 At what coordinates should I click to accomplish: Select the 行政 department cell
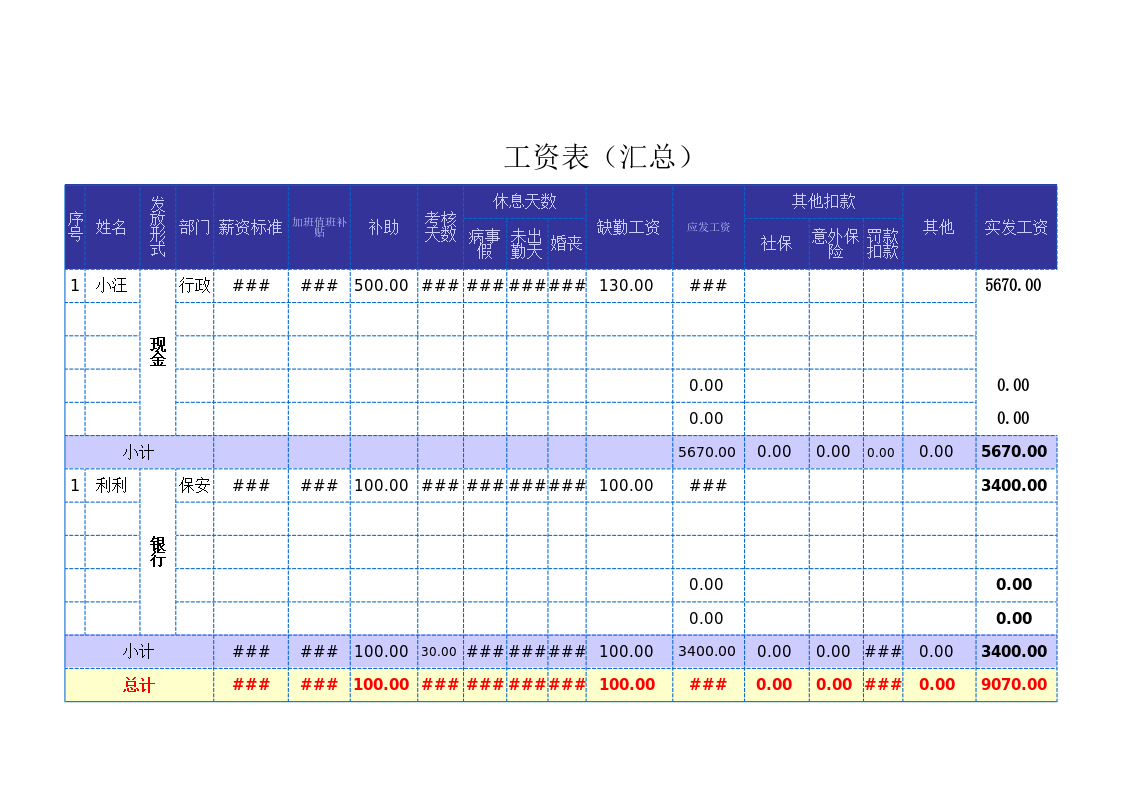click(194, 285)
